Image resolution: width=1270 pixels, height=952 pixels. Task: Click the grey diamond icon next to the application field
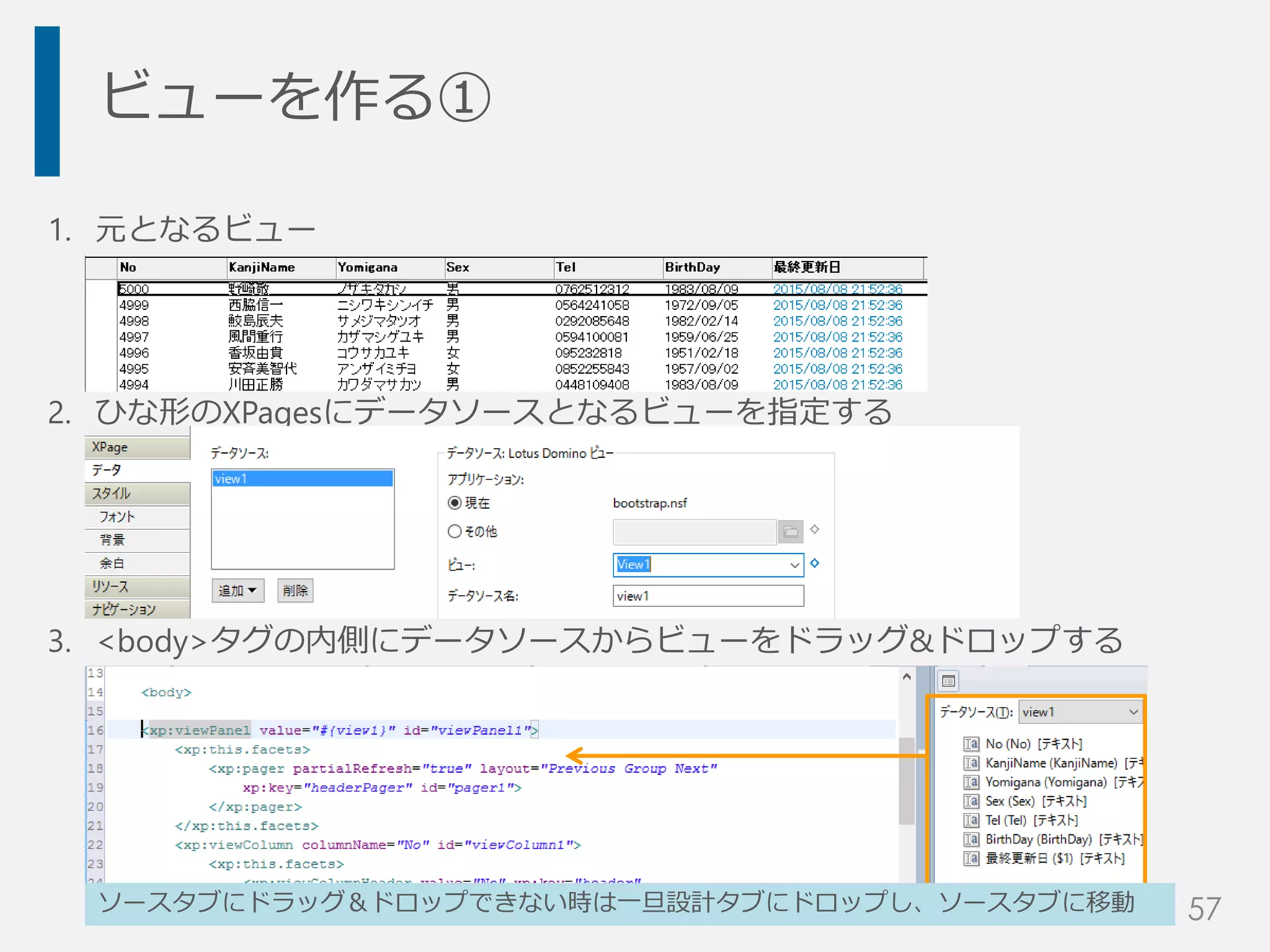tap(815, 529)
